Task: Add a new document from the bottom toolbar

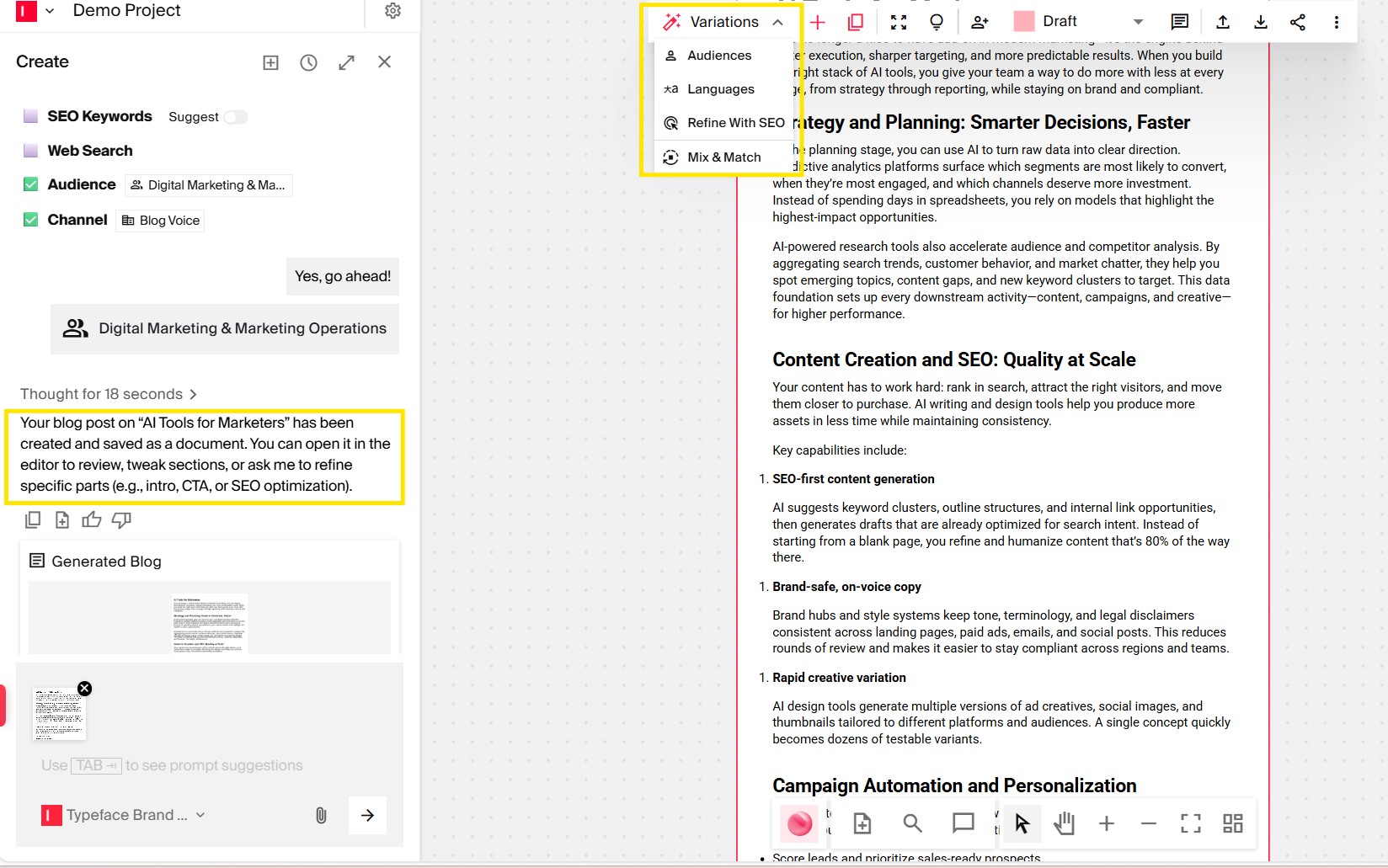Action: (862, 824)
